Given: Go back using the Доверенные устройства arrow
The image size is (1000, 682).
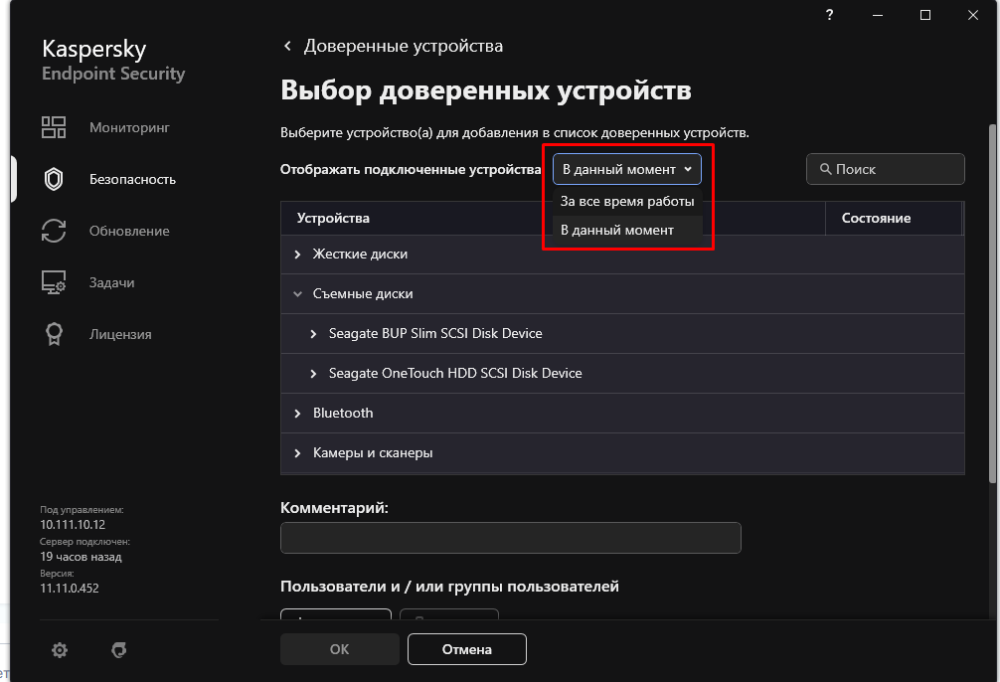Looking at the screenshot, I should pyautogui.click(x=288, y=46).
